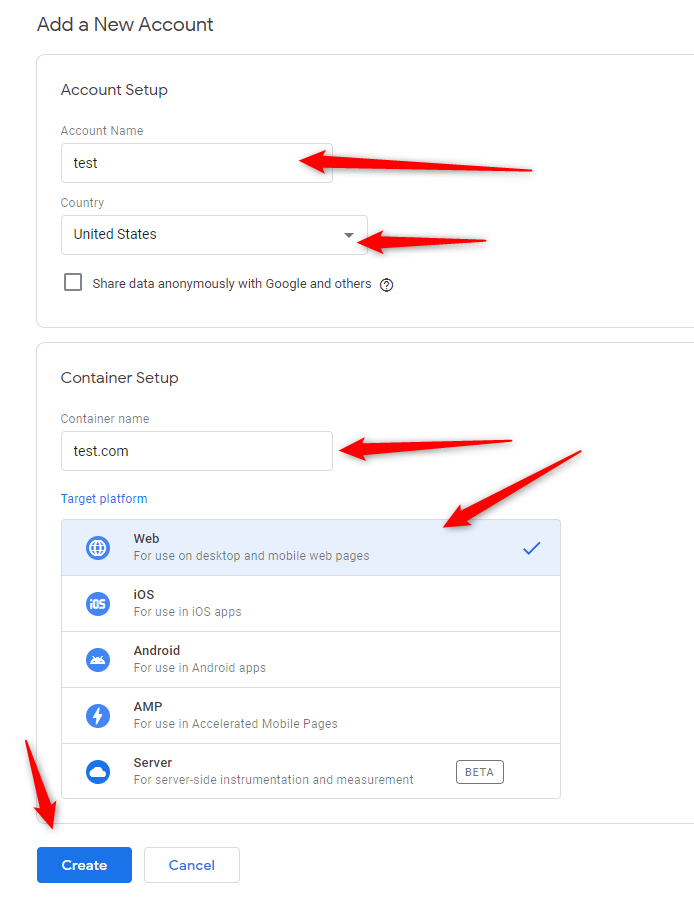This screenshot has width=694, height=902.
Task: Click the Target platform label link
Action: pyautogui.click(x=104, y=499)
